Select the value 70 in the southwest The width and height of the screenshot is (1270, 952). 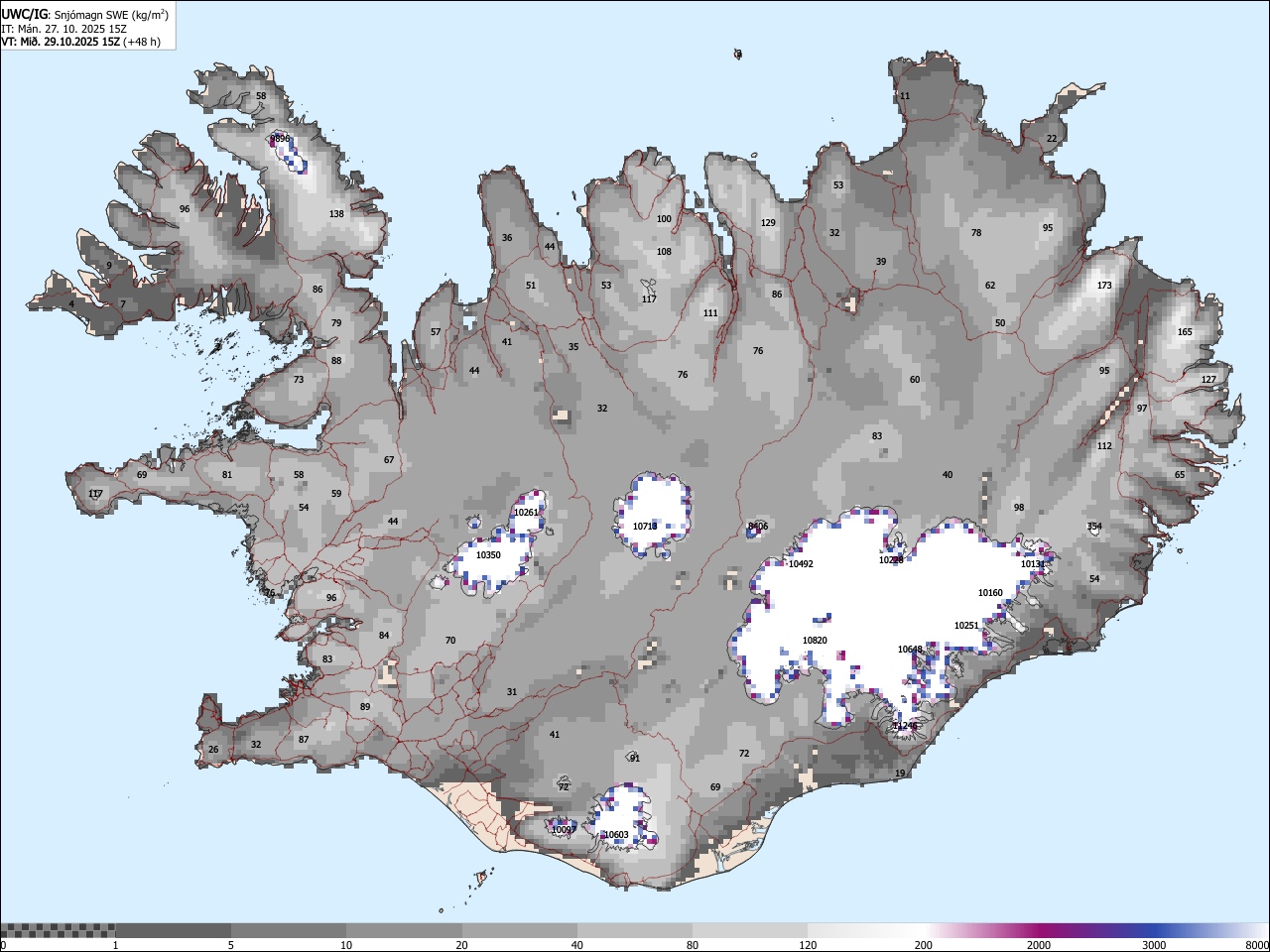point(450,641)
